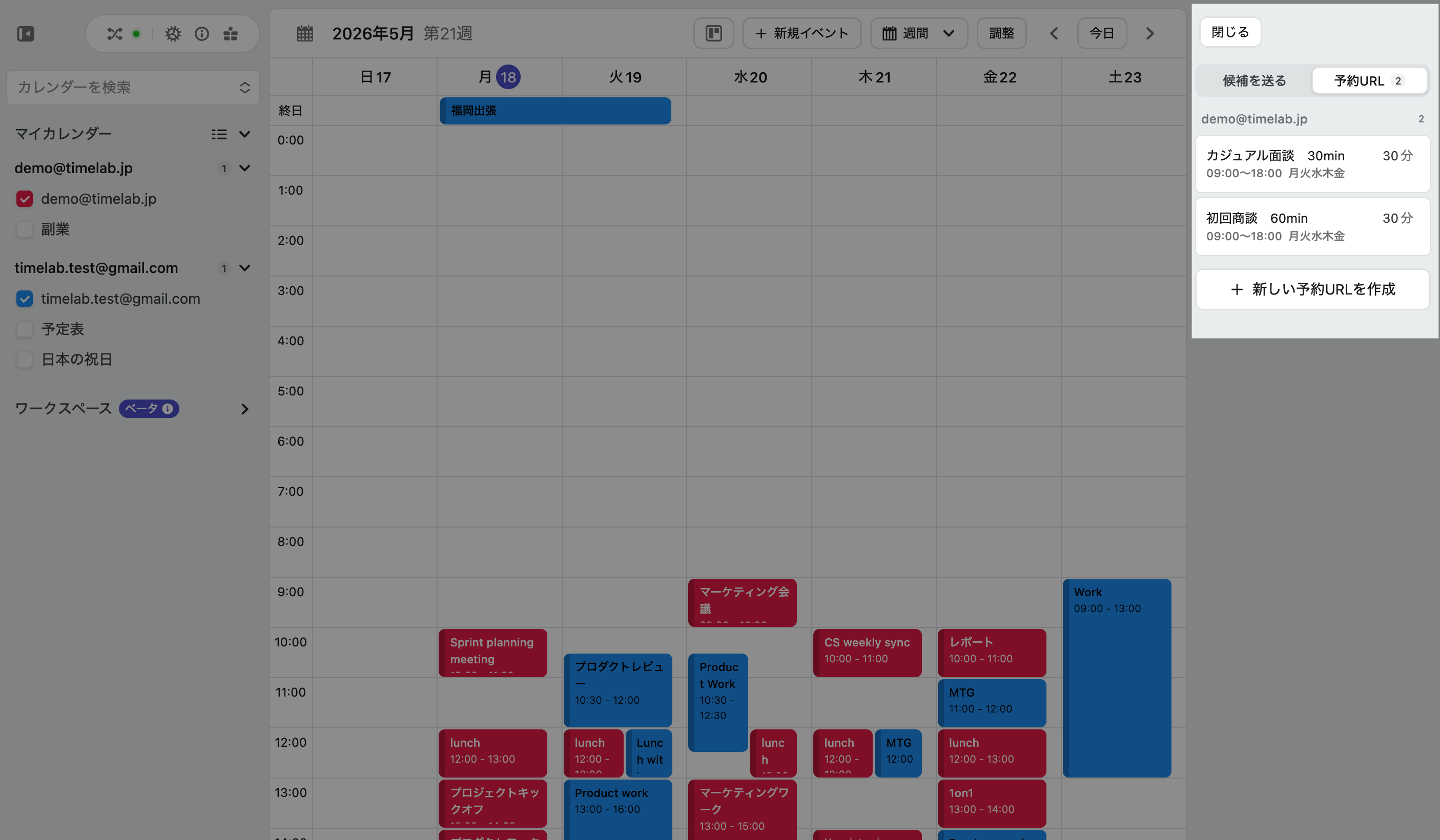Go to the previous week arrow
Viewport: 1440px width, 840px height.
1054,34
